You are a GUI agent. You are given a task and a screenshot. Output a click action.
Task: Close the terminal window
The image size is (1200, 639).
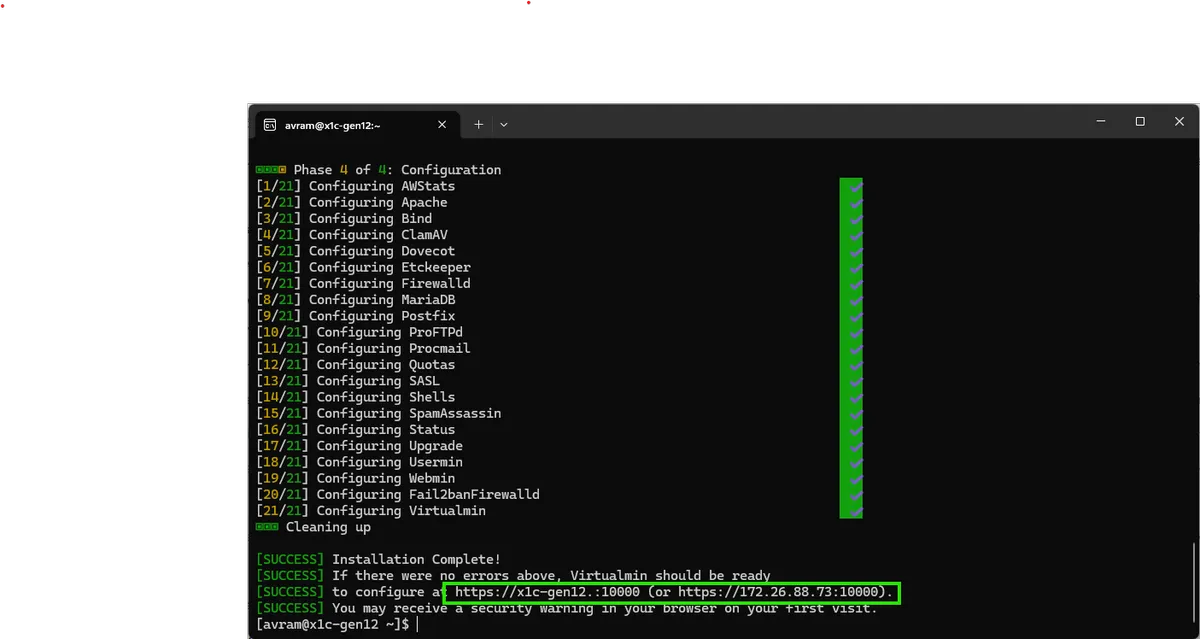tap(1179, 122)
